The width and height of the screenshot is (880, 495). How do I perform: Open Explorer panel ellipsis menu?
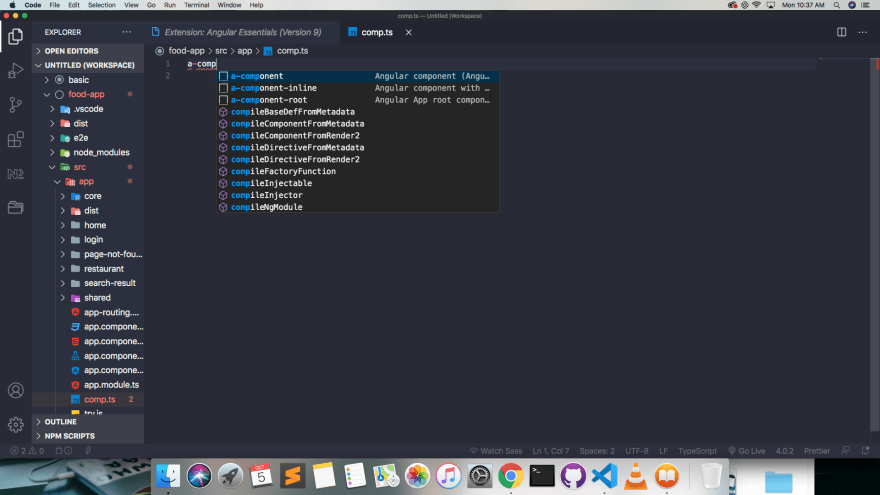pyautogui.click(x=127, y=32)
